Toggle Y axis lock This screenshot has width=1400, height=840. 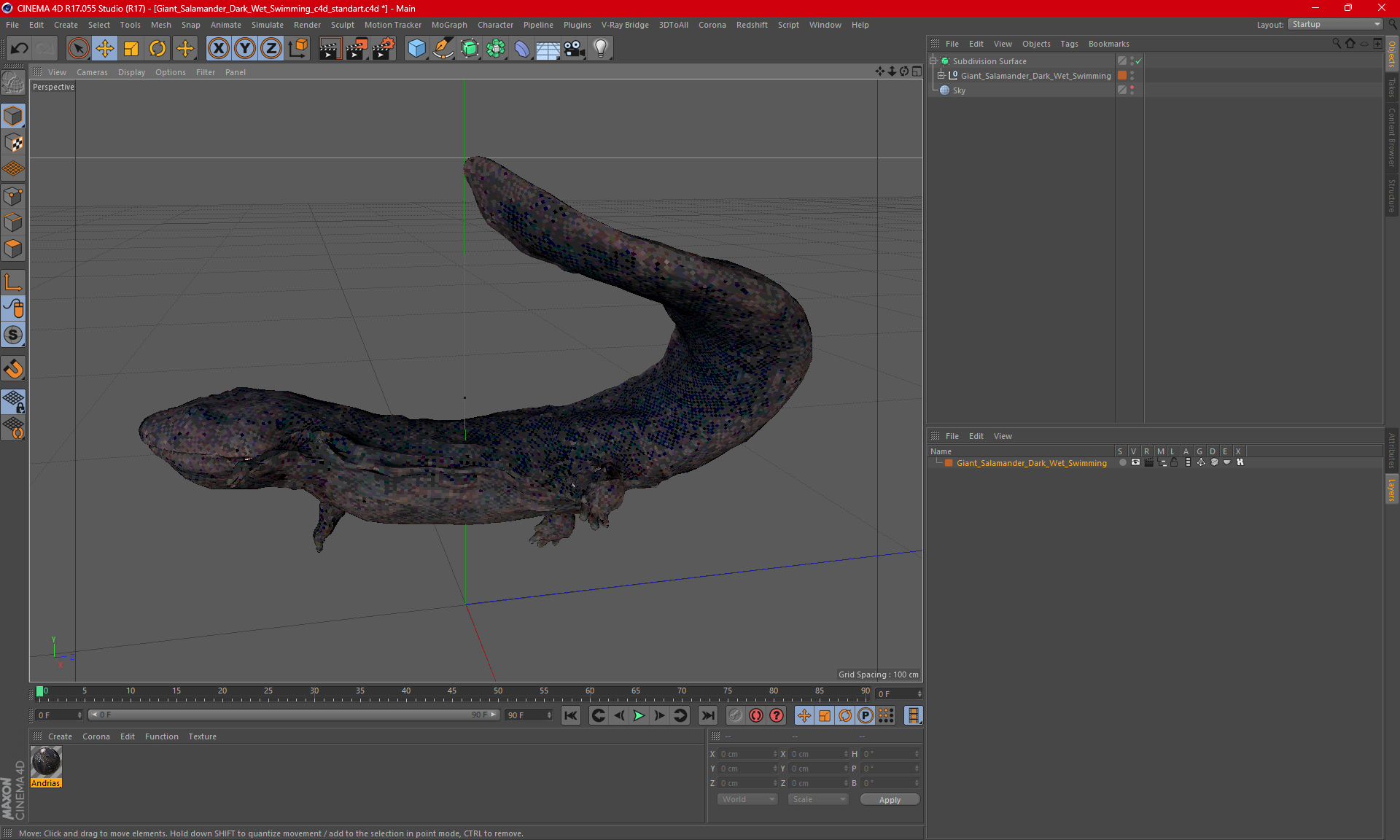(x=245, y=49)
